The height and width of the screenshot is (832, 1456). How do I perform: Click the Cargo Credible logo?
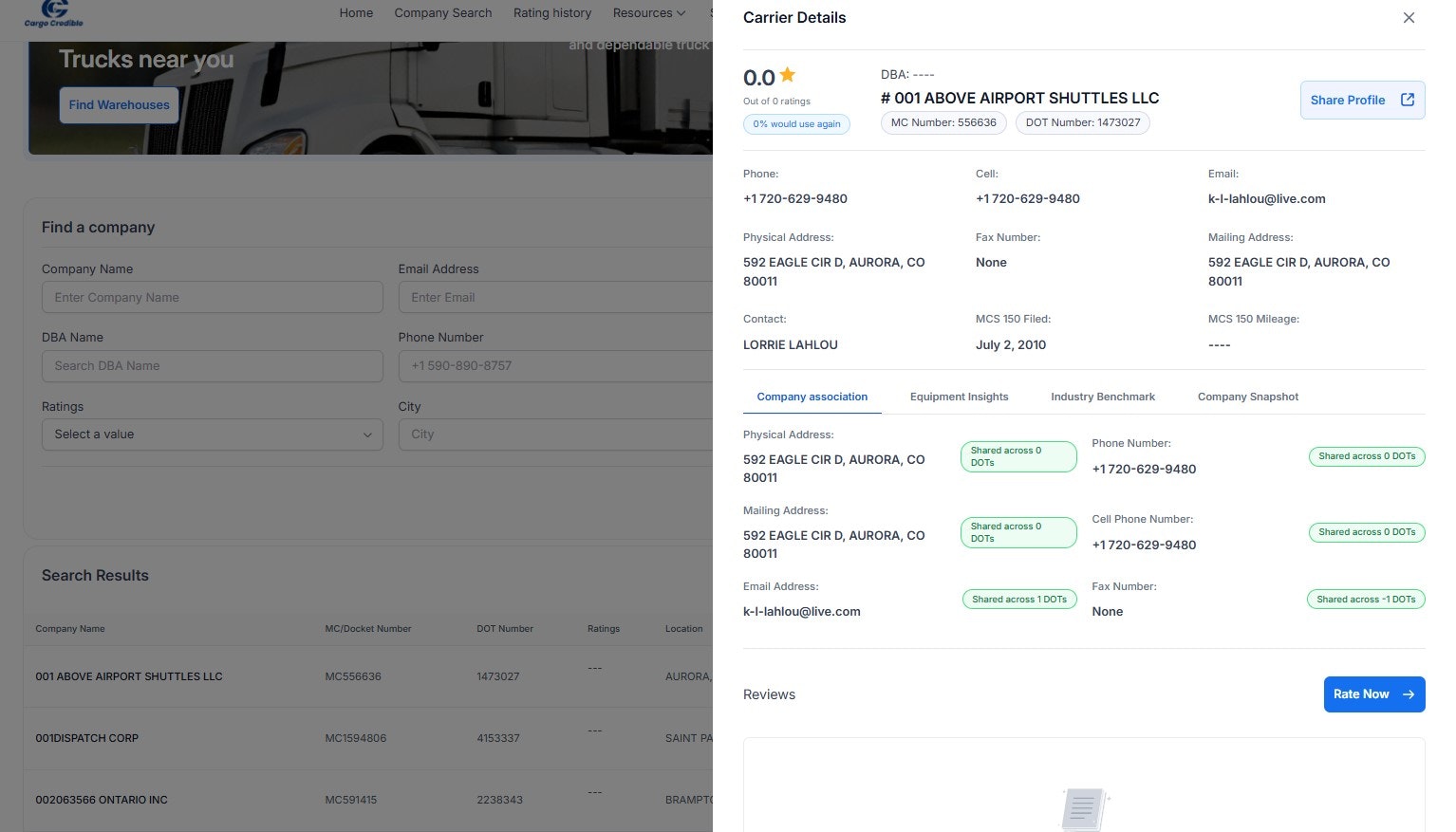tap(54, 13)
